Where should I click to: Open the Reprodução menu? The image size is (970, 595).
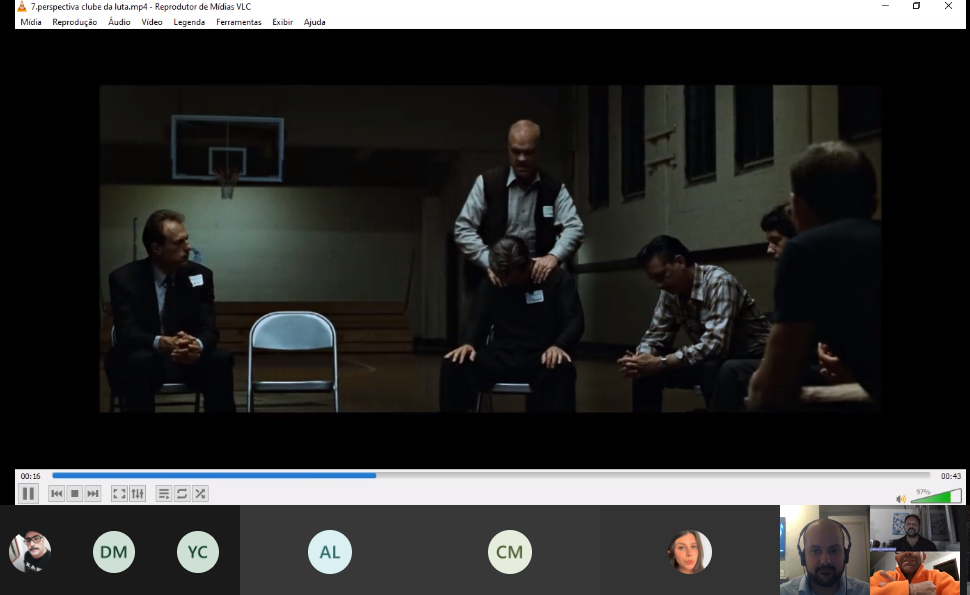point(74,22)
